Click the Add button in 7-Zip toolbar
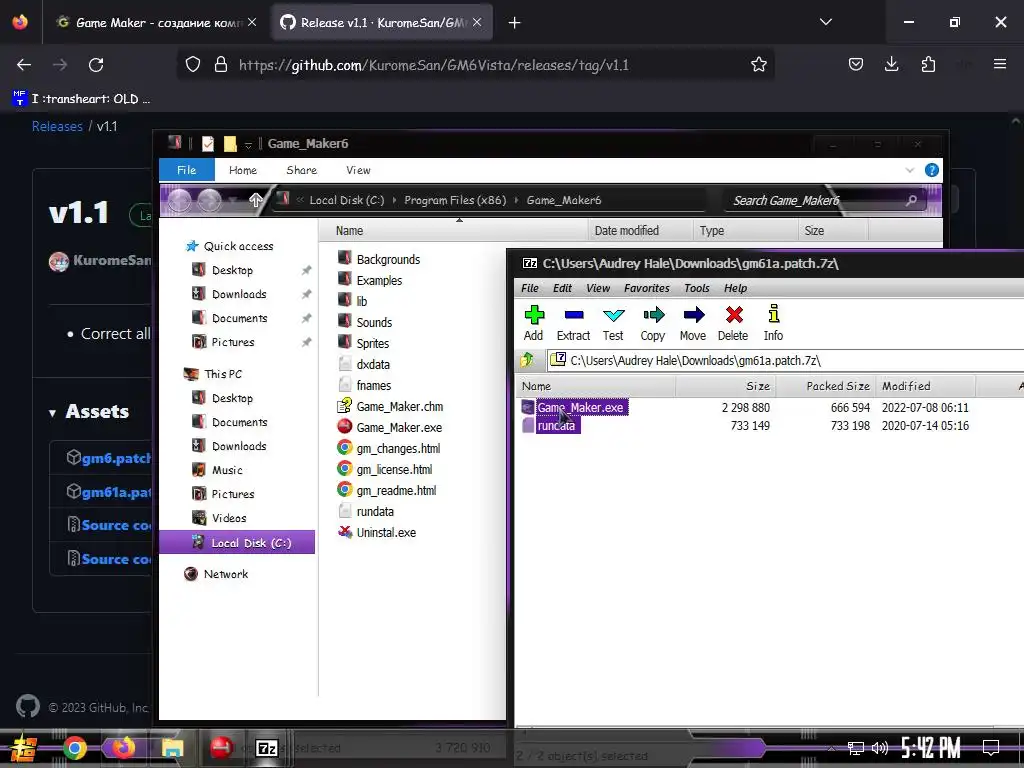 pos(534,323)
